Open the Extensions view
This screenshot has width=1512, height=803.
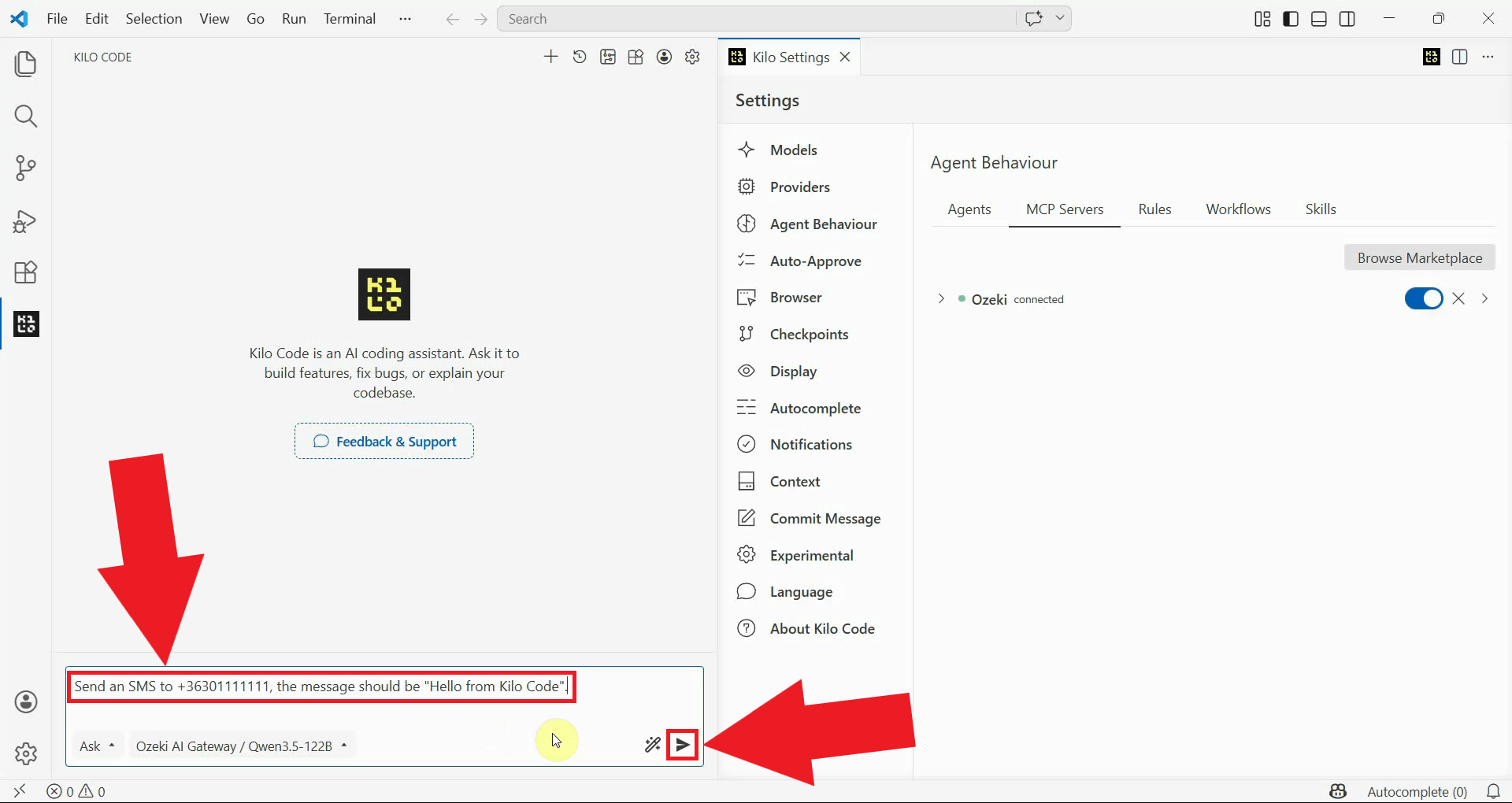click(26, 272)
